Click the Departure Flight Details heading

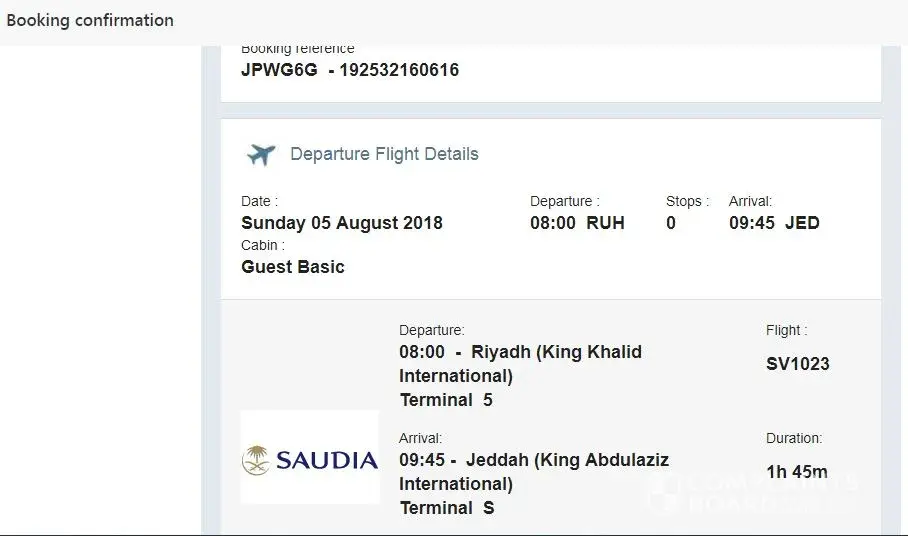[x=384, y=154]
